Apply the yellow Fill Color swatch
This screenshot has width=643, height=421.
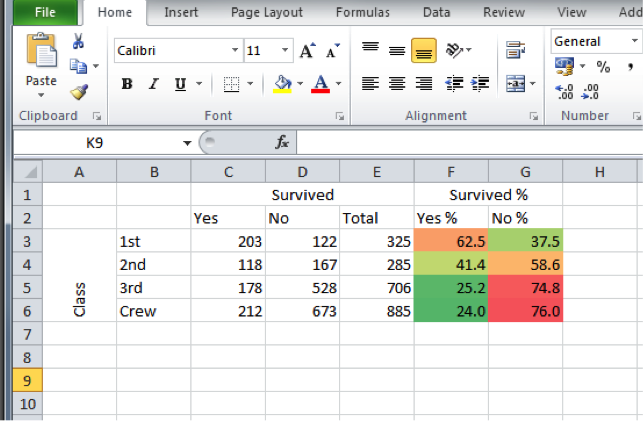[x=281, y=84]
